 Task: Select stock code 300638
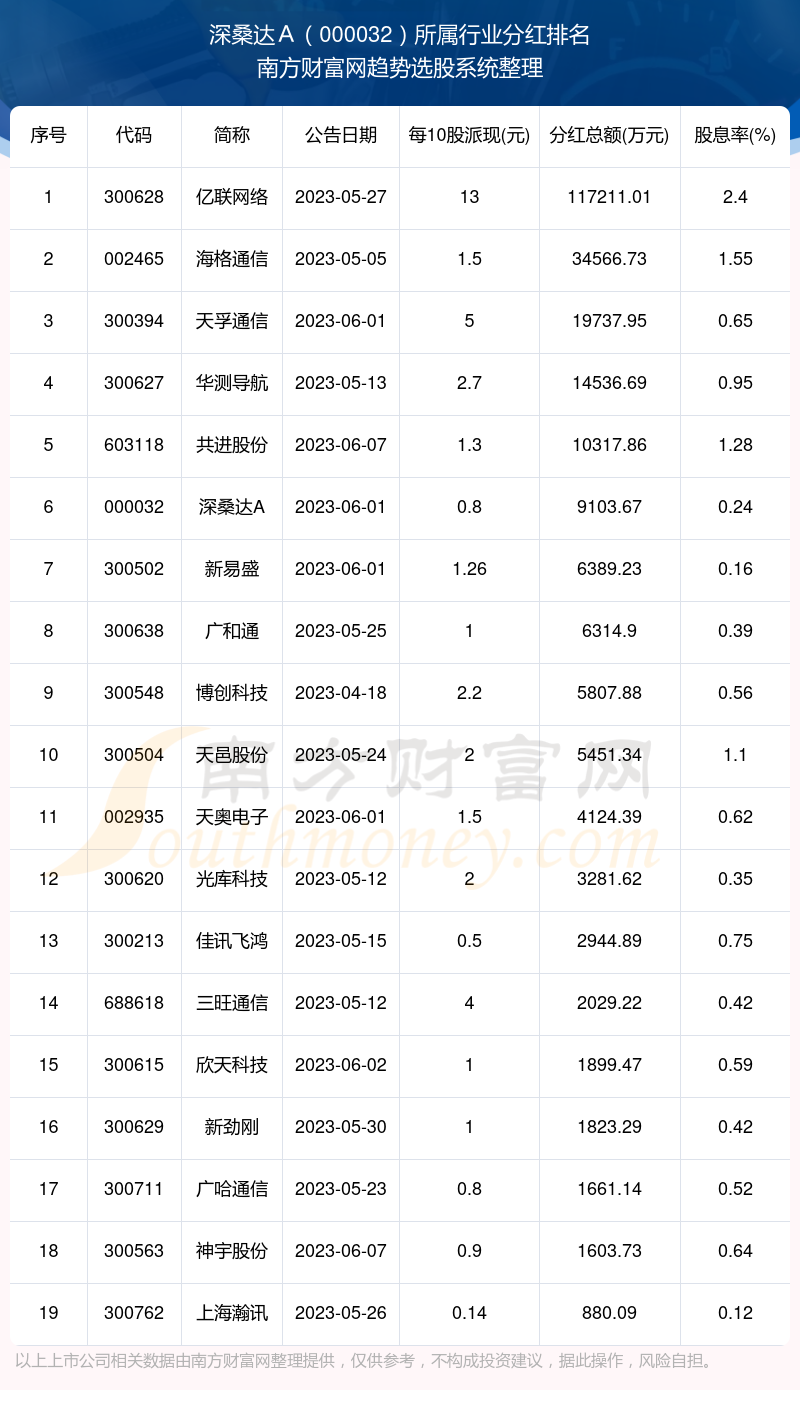pyautogui.click(x=134, y=631)
